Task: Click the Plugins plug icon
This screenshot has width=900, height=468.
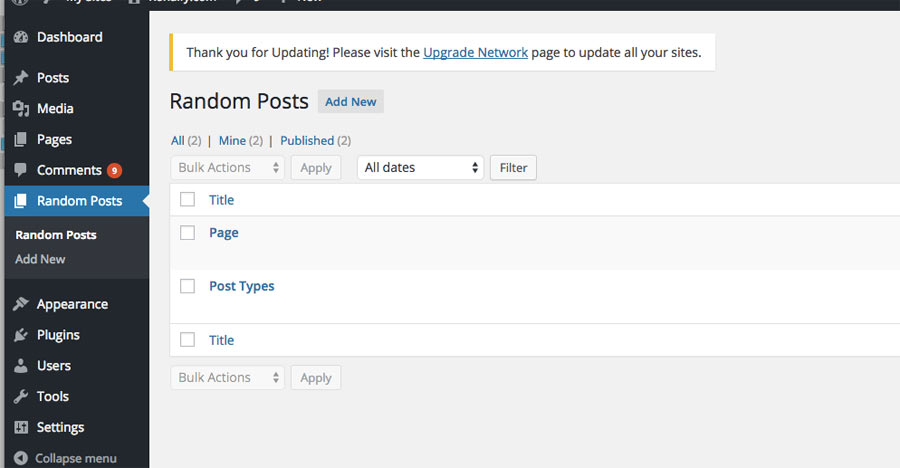Action: 21,336
